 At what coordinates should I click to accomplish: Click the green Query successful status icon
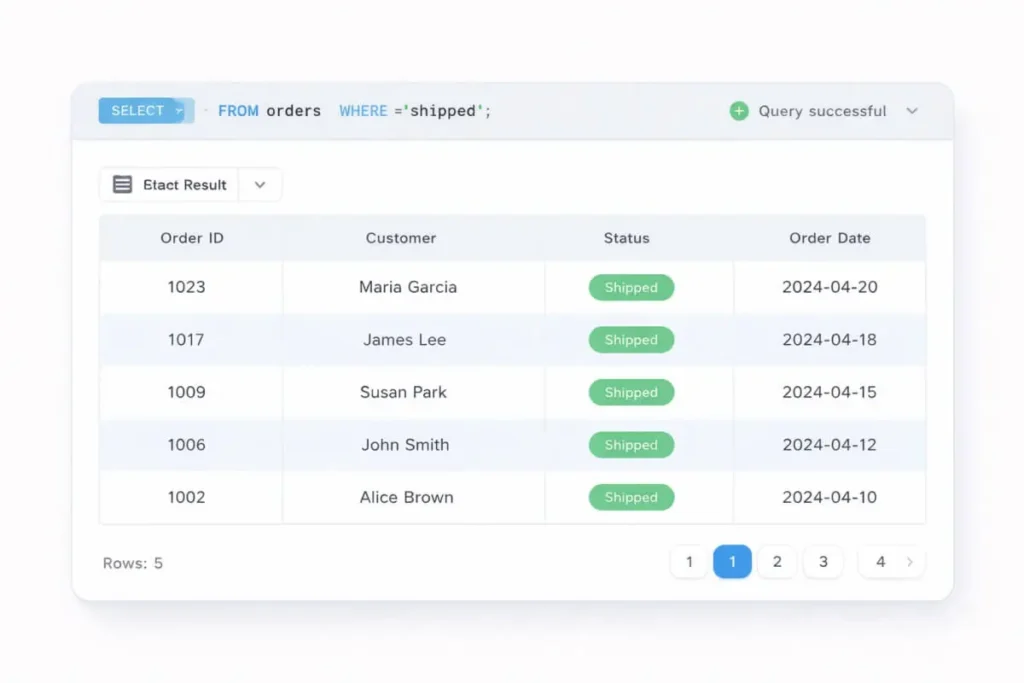click(x=739, y=111)
